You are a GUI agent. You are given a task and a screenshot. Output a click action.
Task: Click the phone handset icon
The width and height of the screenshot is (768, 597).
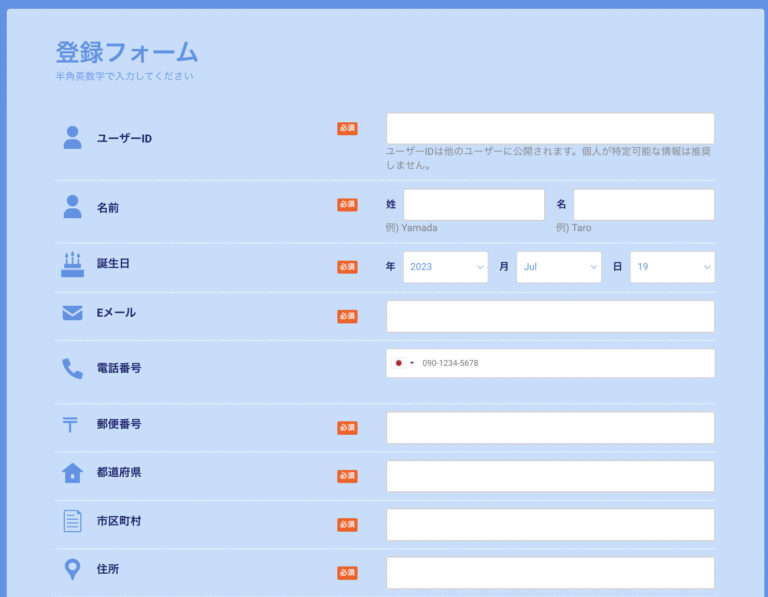(72, 369)
